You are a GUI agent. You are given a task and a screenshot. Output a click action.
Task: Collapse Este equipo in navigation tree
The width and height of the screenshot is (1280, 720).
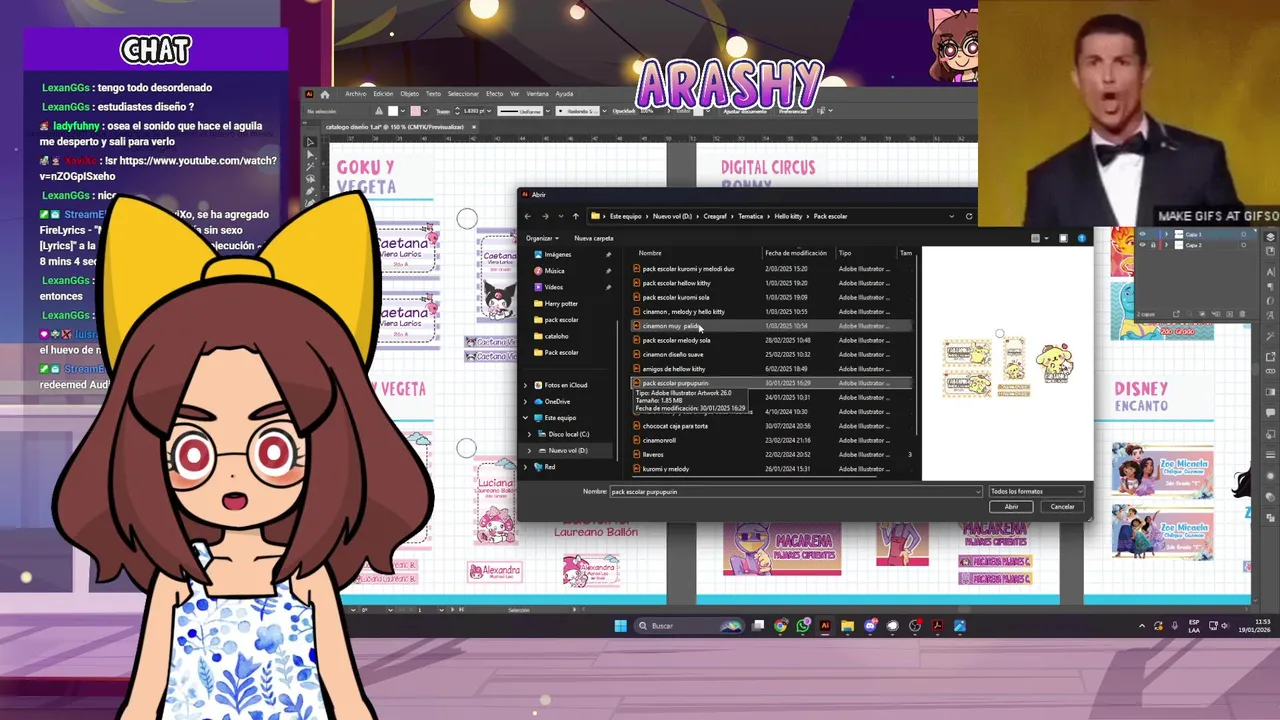(x=525, y=418)
